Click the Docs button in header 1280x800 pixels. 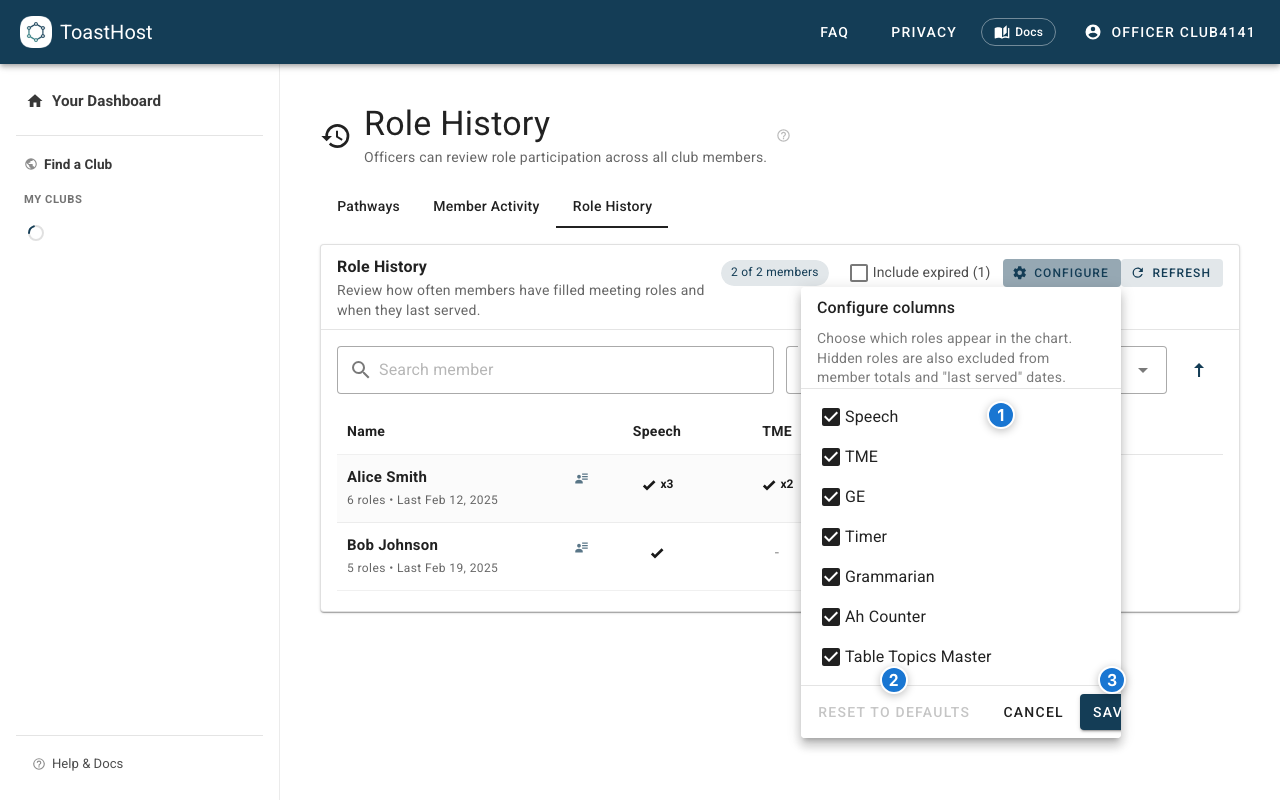[x=1018, y=32]
